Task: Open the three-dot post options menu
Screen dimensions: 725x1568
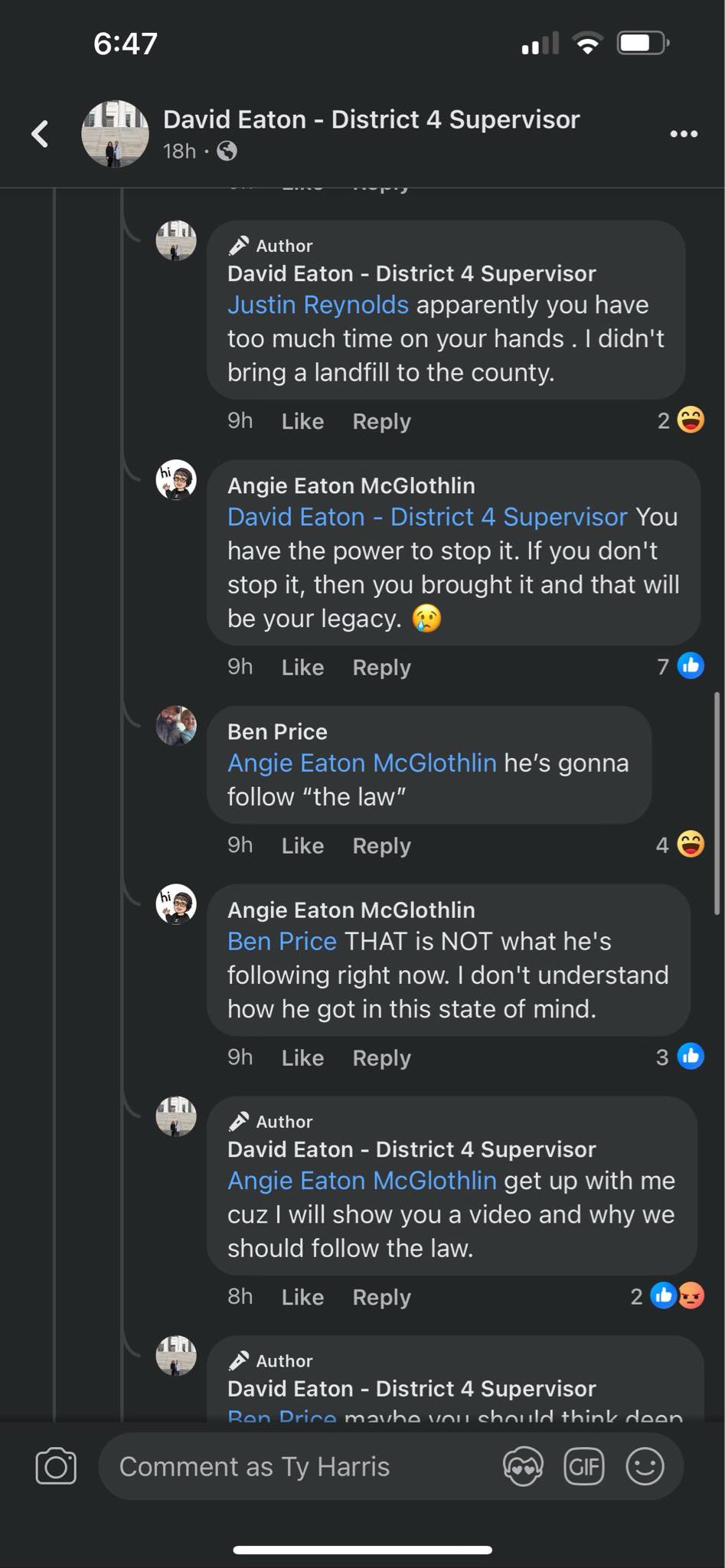Action: click(683, 134)
